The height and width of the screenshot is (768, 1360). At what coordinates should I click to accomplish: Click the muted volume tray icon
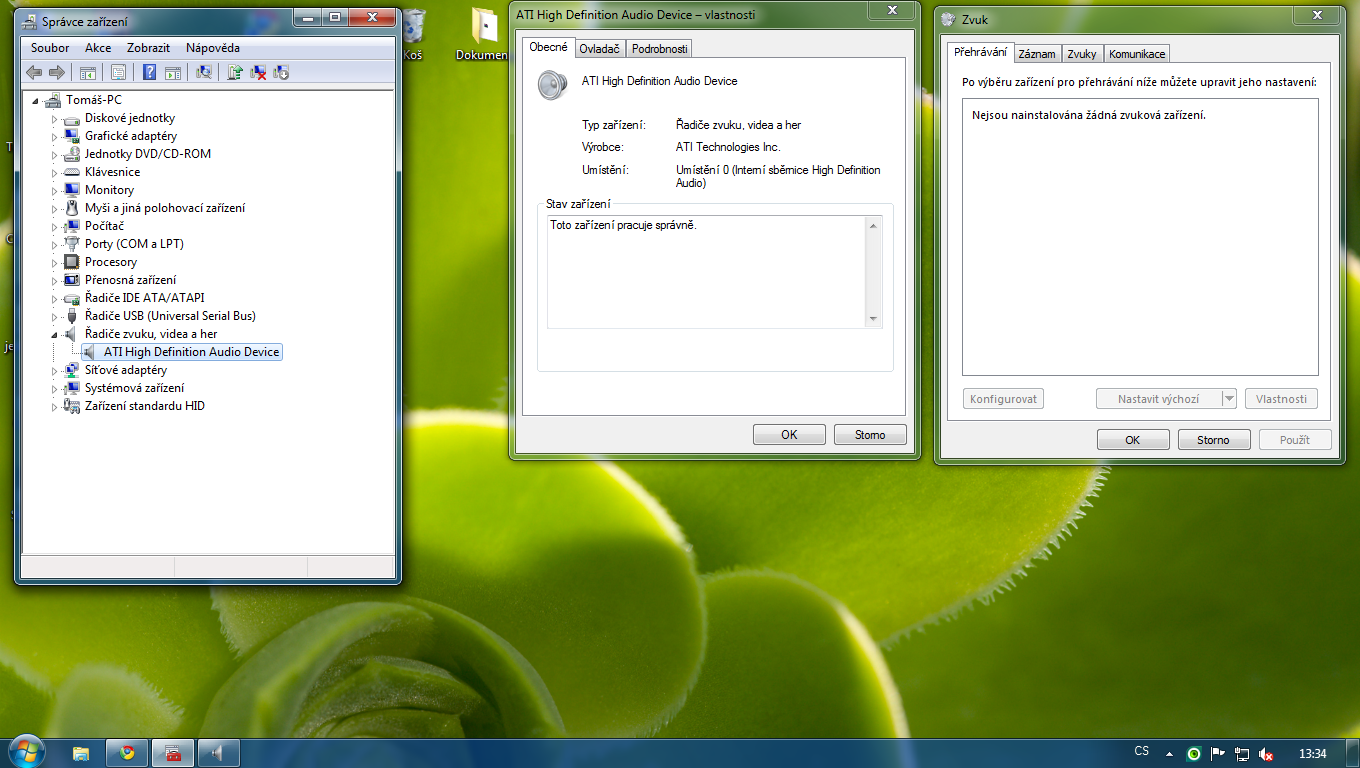(x=1266, y=754)
